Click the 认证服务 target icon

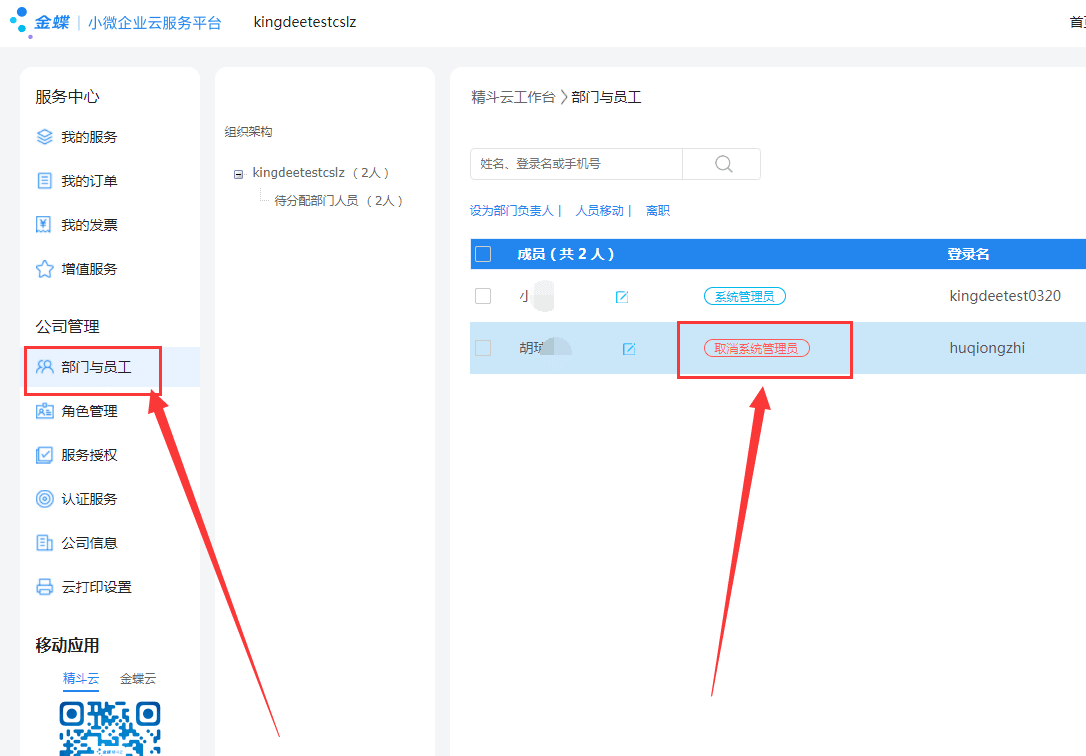(44, 498)
